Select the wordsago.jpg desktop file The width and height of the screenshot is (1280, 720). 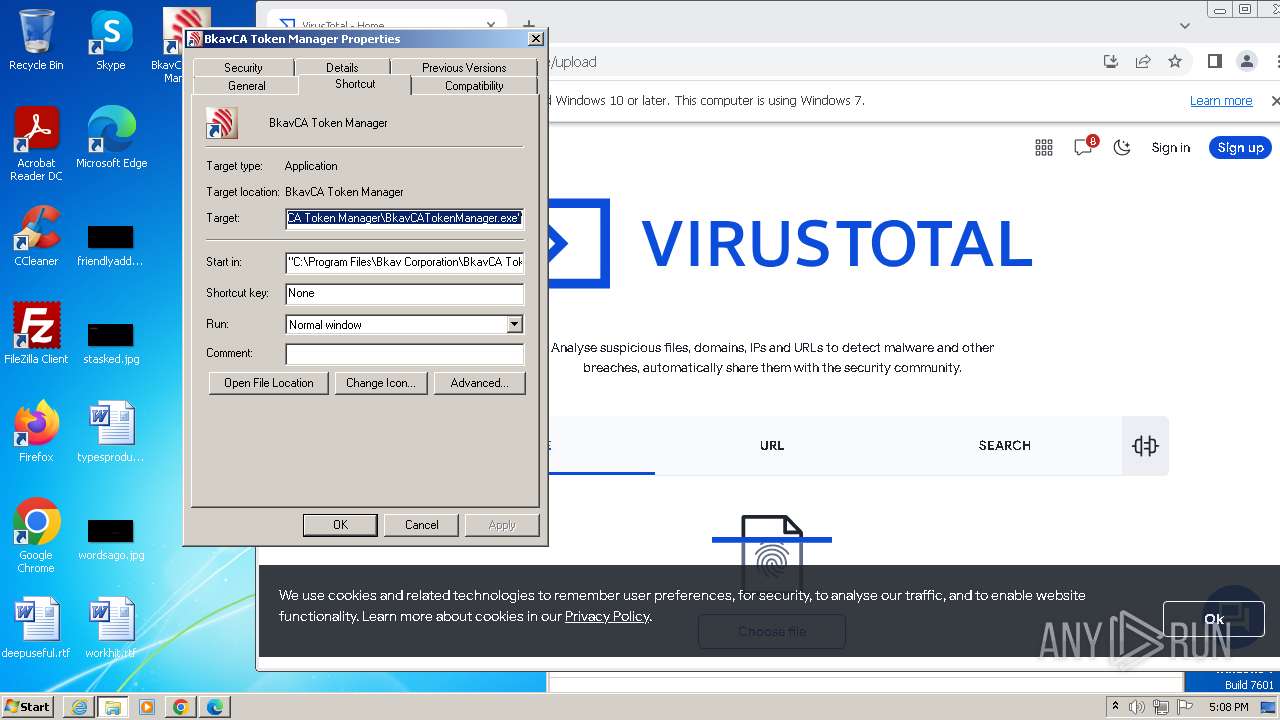pyautogui.click(x=111, y=539)
